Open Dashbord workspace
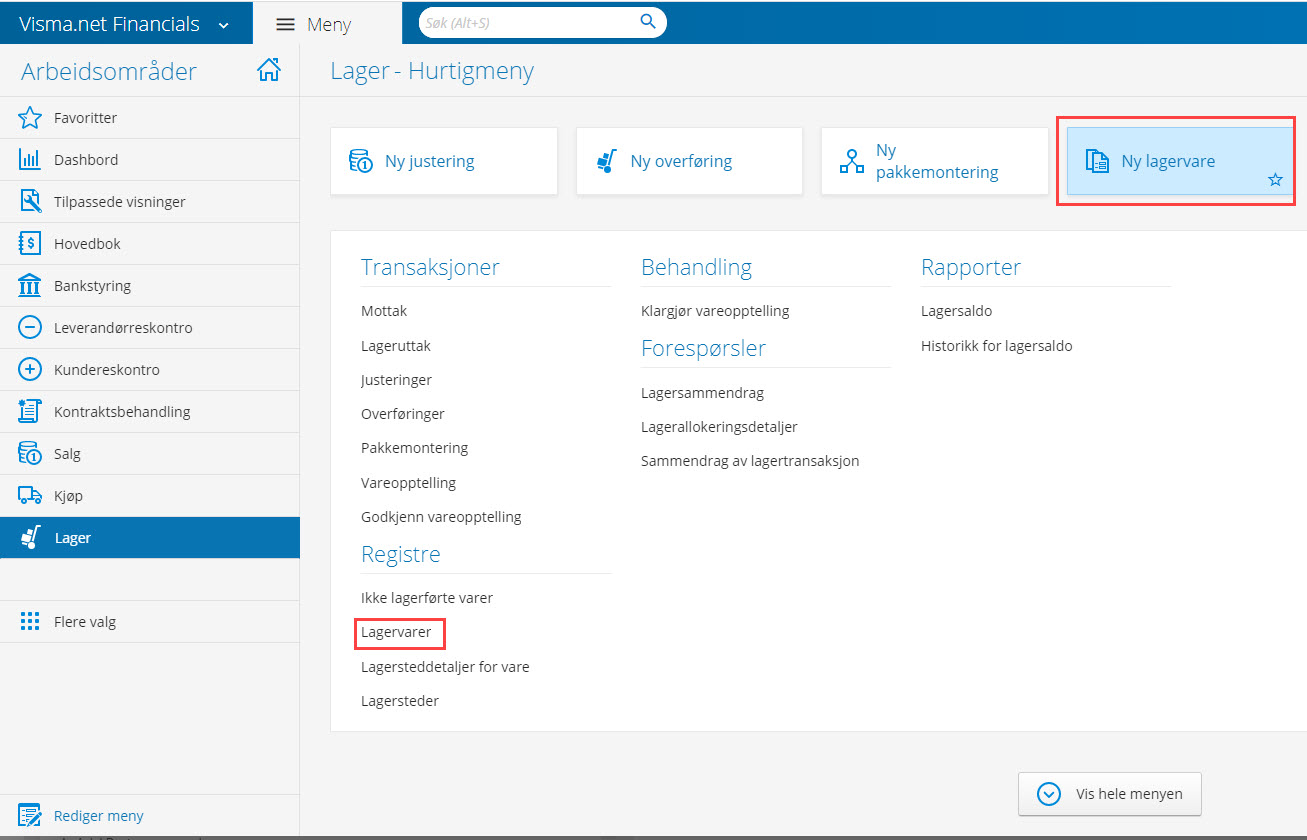The width and height of the screenshot is (1307, 840). pyautogui.click(x=150, y=160)
